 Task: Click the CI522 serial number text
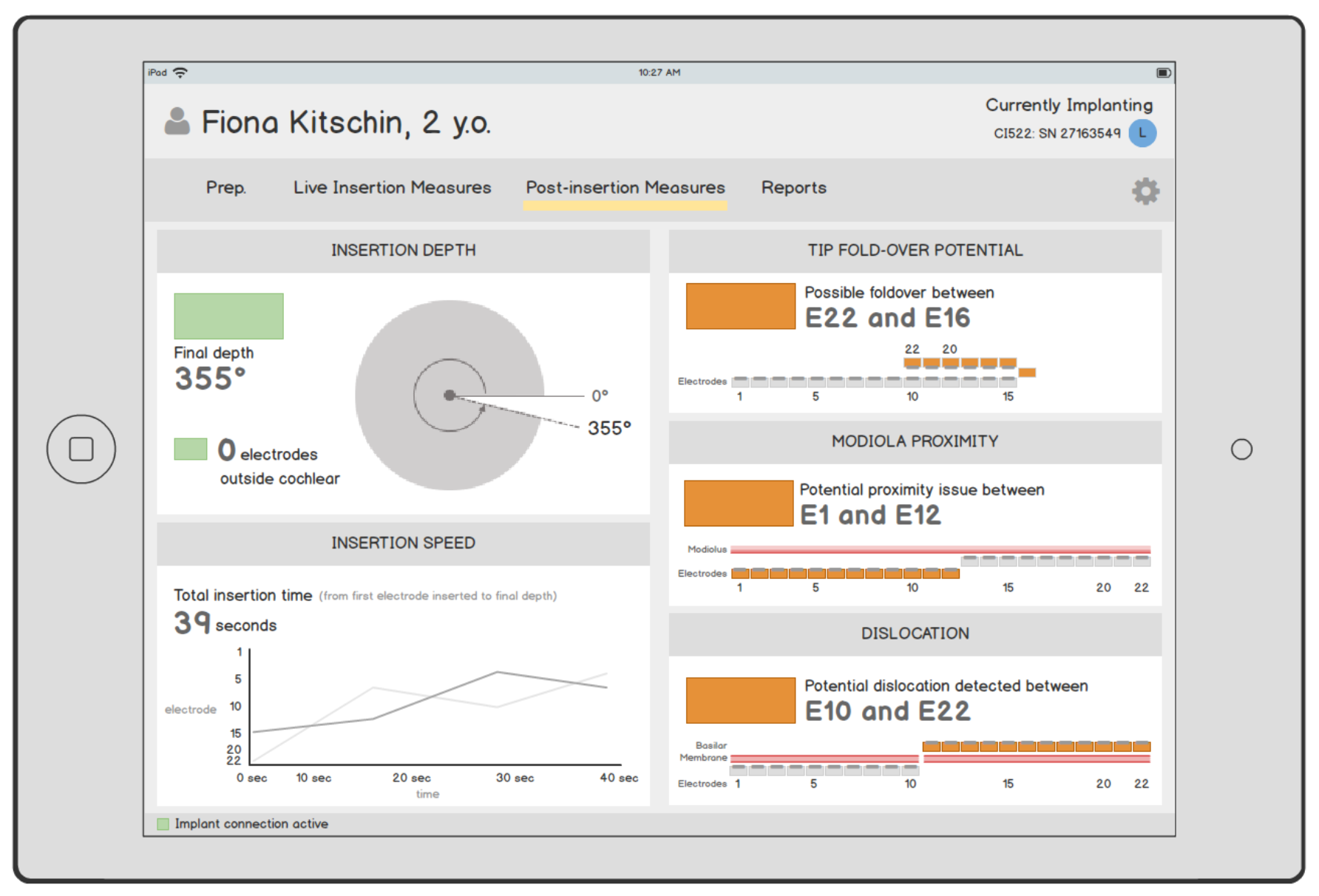pyautogui.click(x=1057, y=133)
